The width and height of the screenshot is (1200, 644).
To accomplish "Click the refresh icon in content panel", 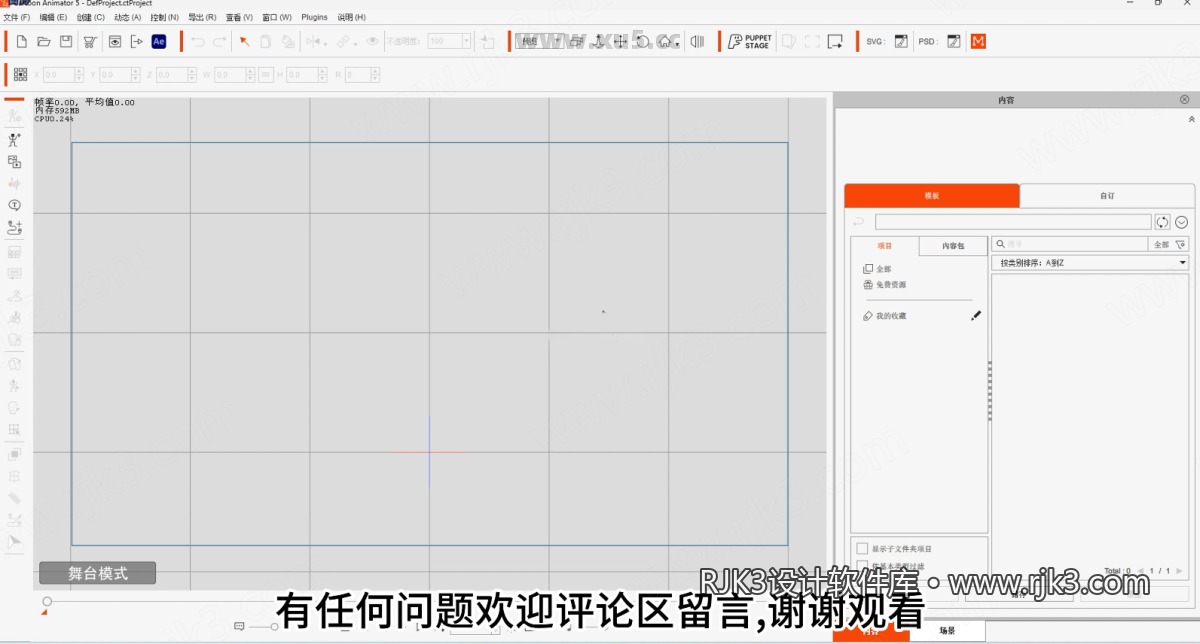I will pyautogui.click(x=1162, y=222).
